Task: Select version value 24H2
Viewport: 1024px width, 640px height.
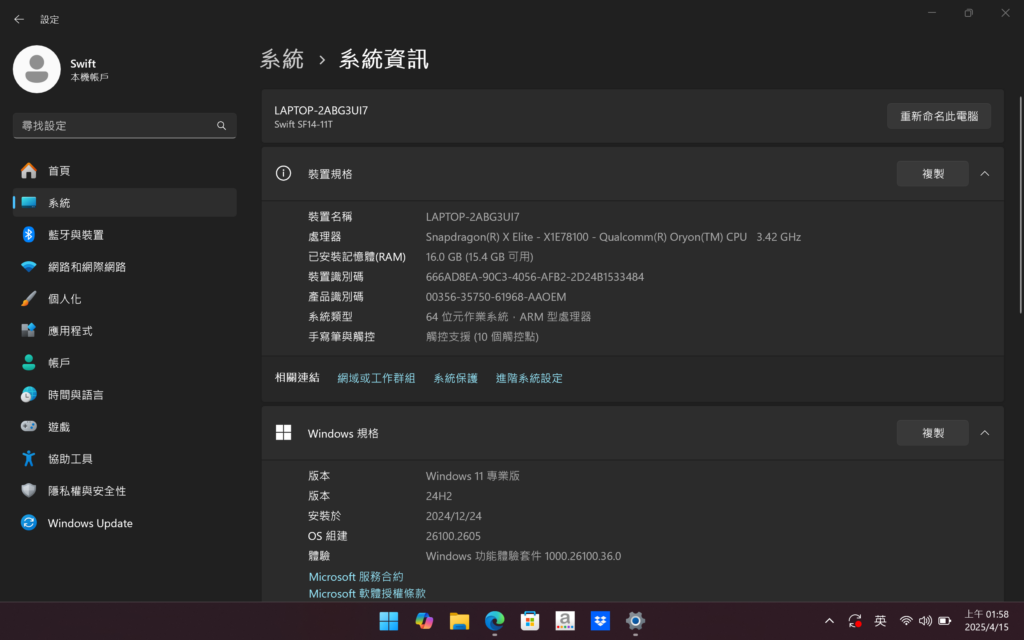Action: tap(439, 496)
